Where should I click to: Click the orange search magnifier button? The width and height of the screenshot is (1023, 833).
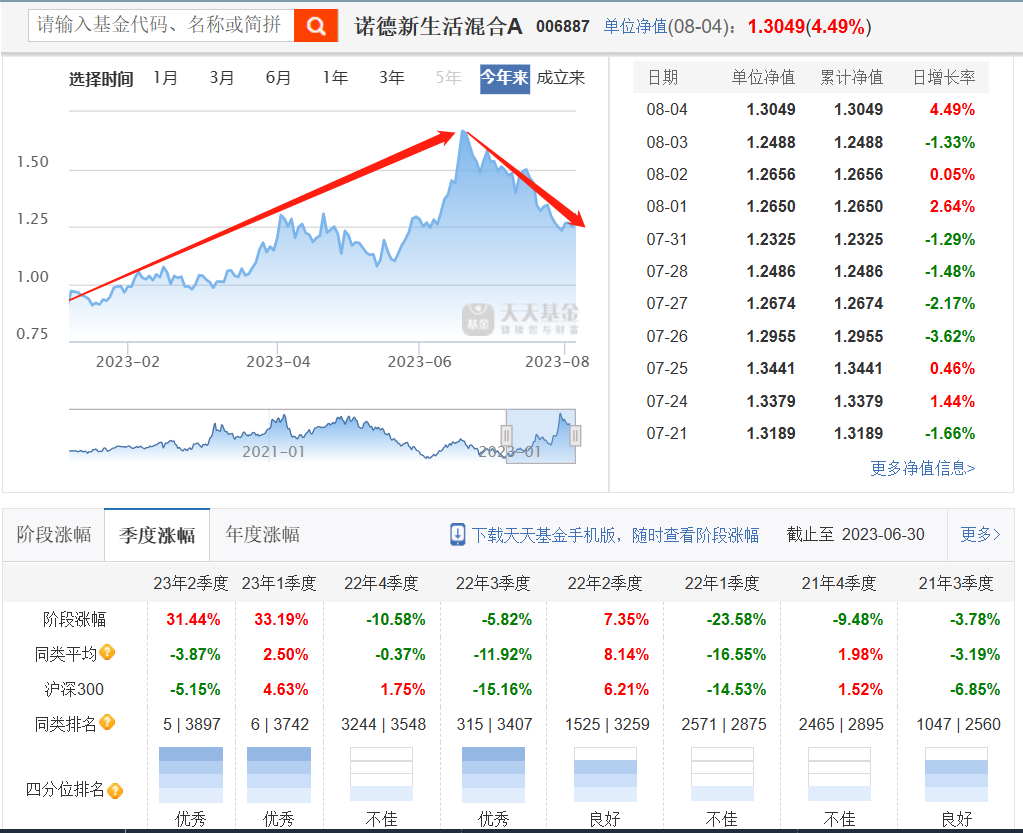[316, 25]
